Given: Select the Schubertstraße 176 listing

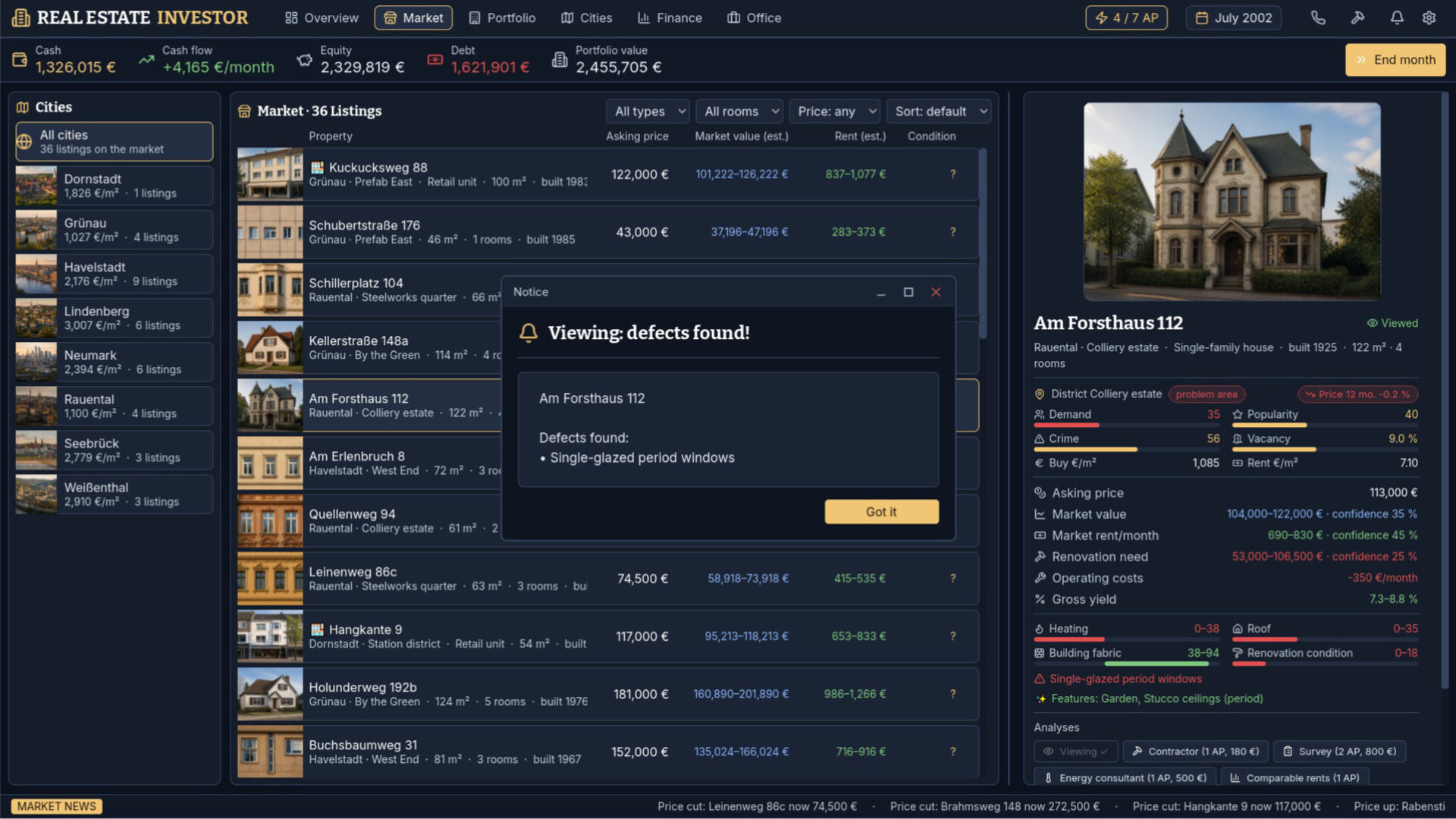Looking at the screenshot, I should pos(607,232).
